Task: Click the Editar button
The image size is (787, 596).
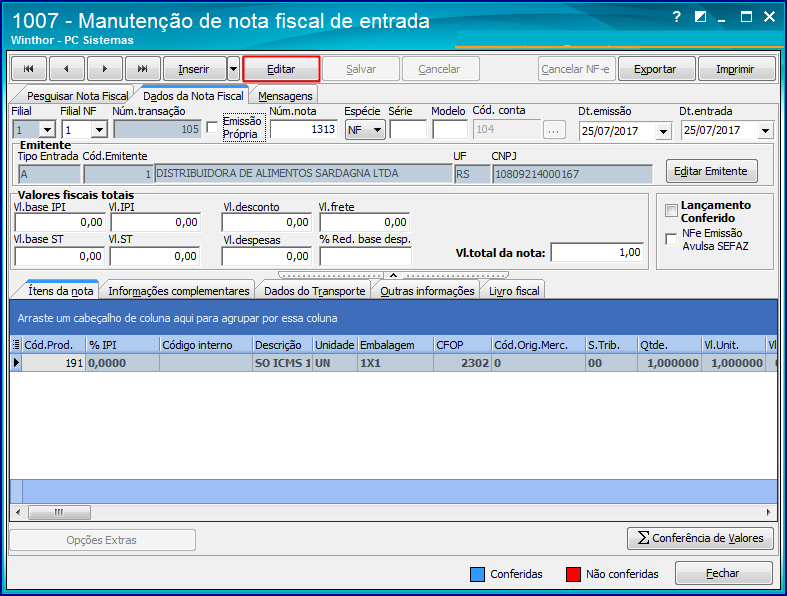Action: [x=281, y=69]
